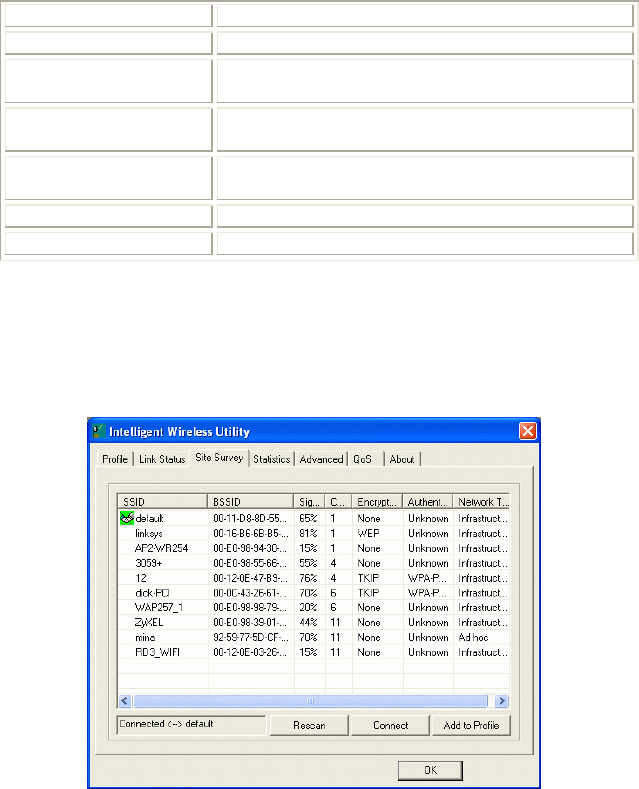The height and width of the screenshot is (789, 639).
Task: Click Add to Profile button
Action: point(471,725)
